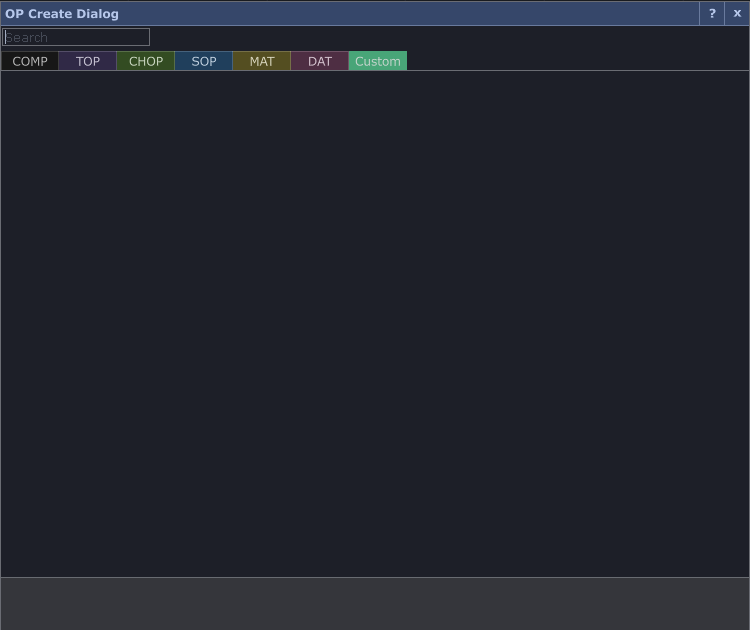Click blank space right of Search box

450,37
